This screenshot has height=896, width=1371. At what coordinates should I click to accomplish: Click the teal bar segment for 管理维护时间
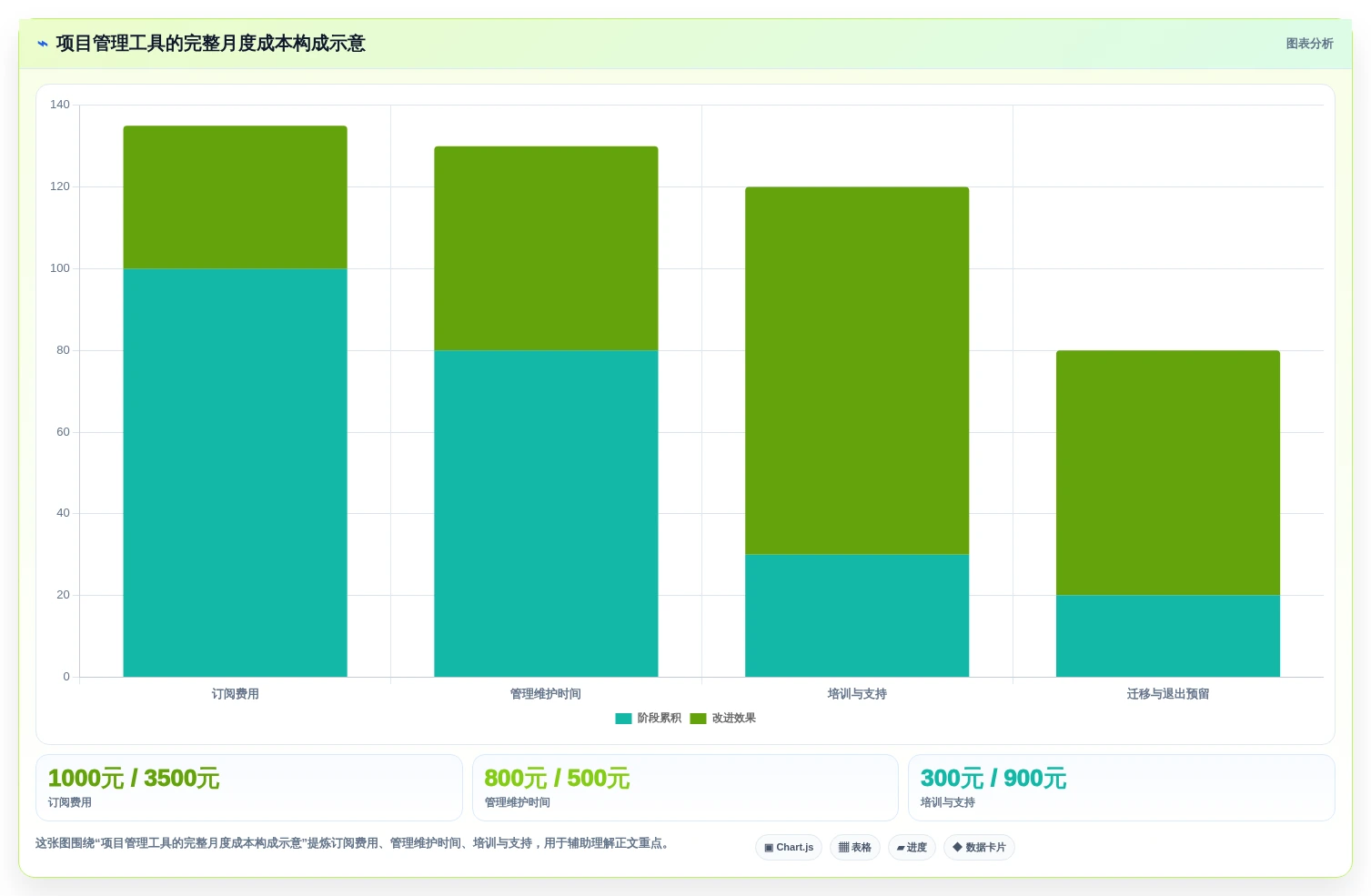click(546, 513)
